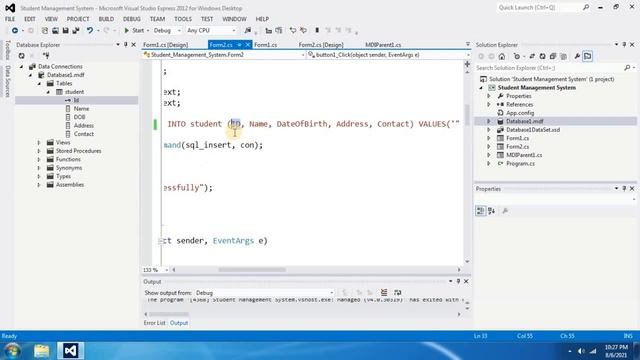Click the Solution Explorer Refresh icon
640x360 pixels.
[x=542, y=56]
